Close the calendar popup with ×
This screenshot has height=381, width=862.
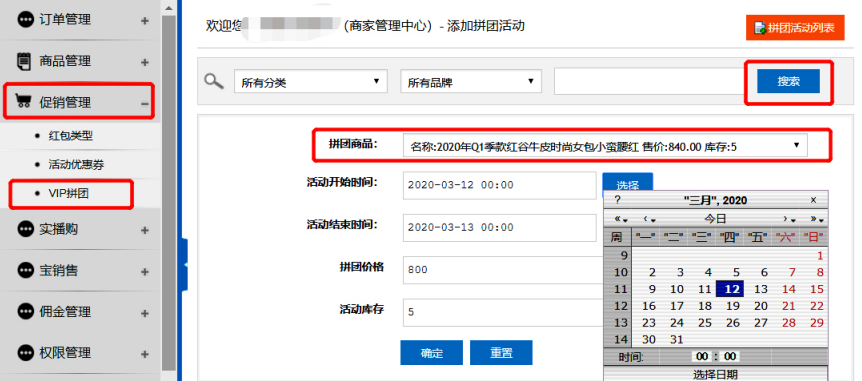pyautogui.click(x=814, y=200)
